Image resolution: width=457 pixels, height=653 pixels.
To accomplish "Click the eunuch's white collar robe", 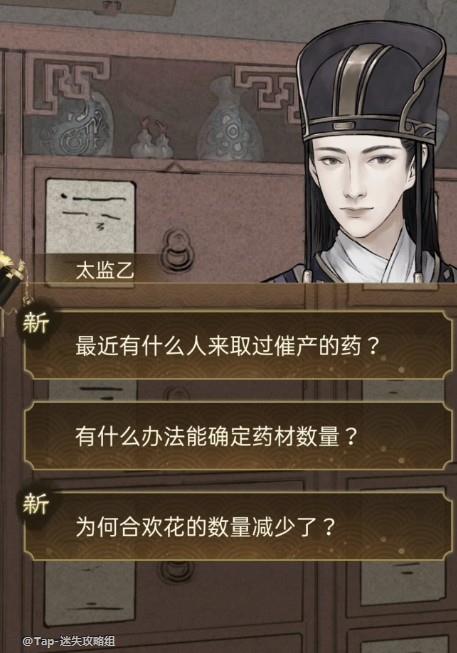I will pos(371,256).
